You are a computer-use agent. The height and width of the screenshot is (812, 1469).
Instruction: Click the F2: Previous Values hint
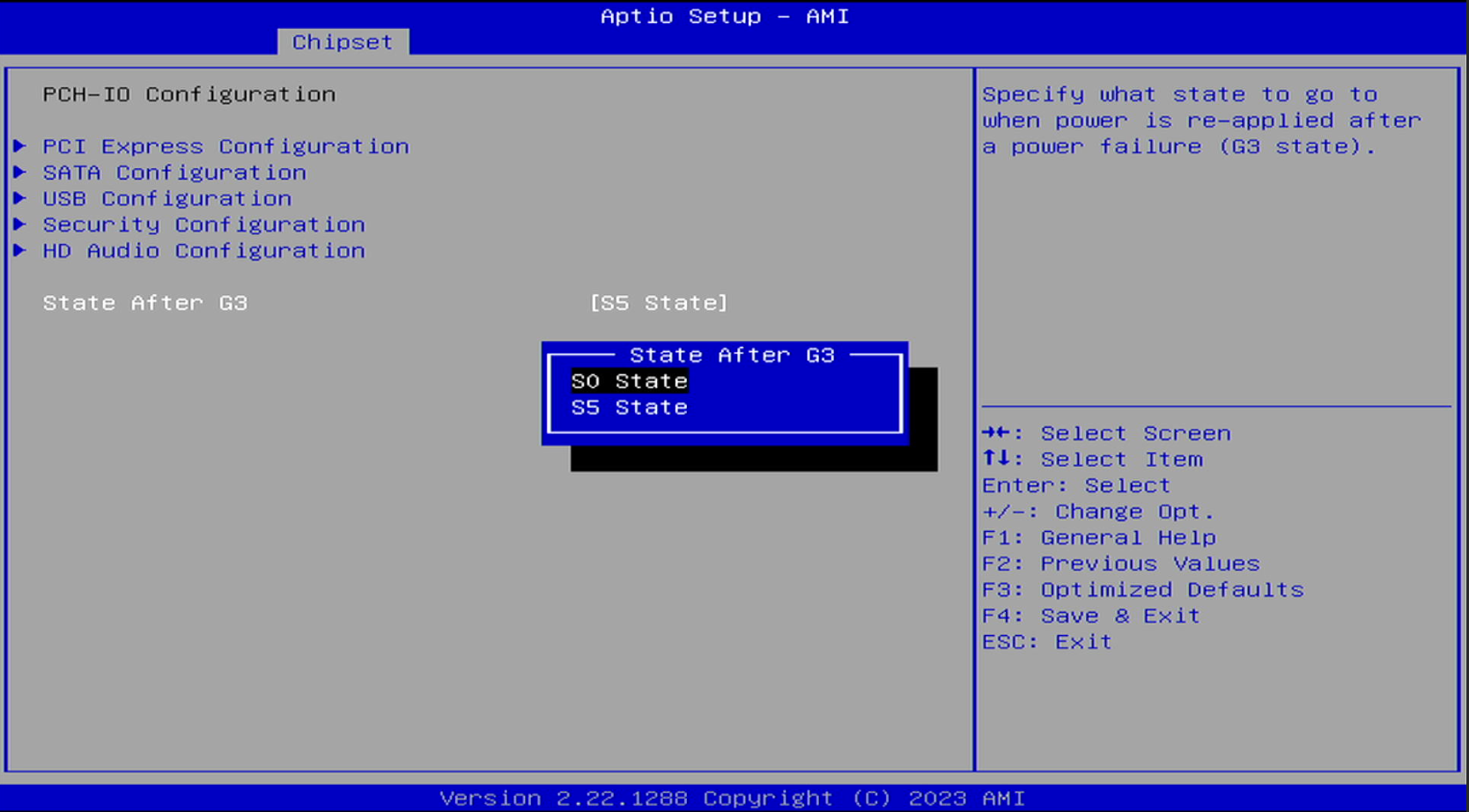tap(1120, 564)
